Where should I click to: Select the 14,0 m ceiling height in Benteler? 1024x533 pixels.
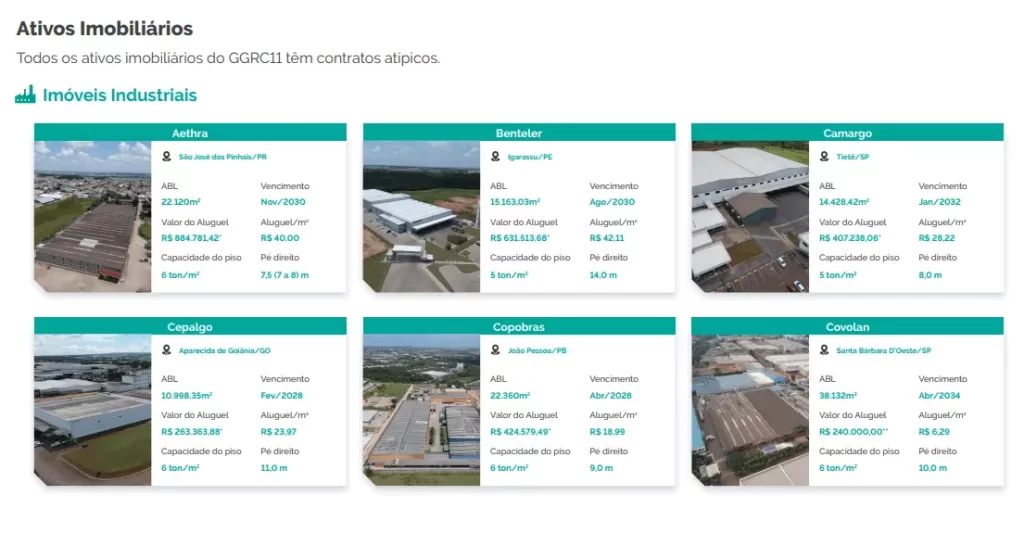[x=603, y=275]
